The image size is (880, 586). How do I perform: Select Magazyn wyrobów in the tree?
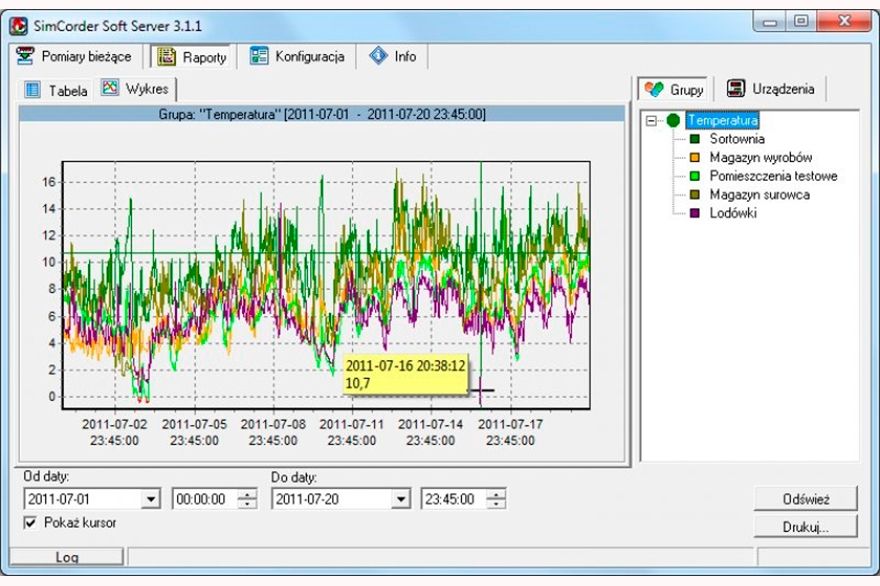(760, 157)
